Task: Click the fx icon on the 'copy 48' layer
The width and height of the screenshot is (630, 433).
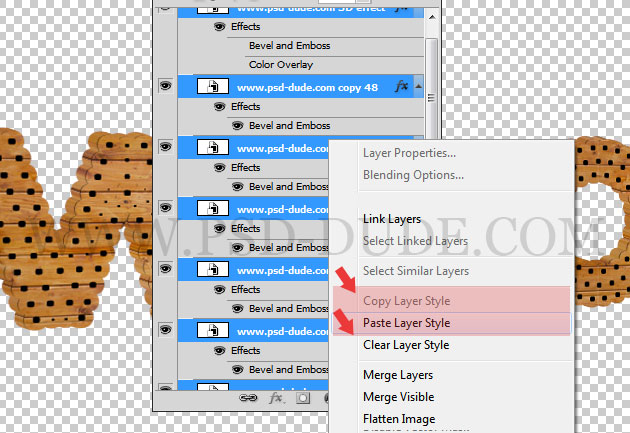Action: pyautogui.click(x=401, y=86)
